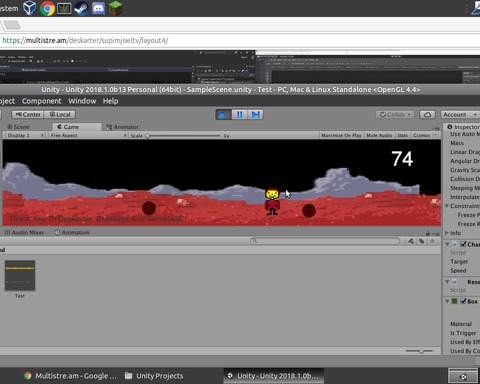The width and height of the screenshot is (480, 384).
Task: Disable the Box Collider checkbox
Action: (x=463, y=301)
